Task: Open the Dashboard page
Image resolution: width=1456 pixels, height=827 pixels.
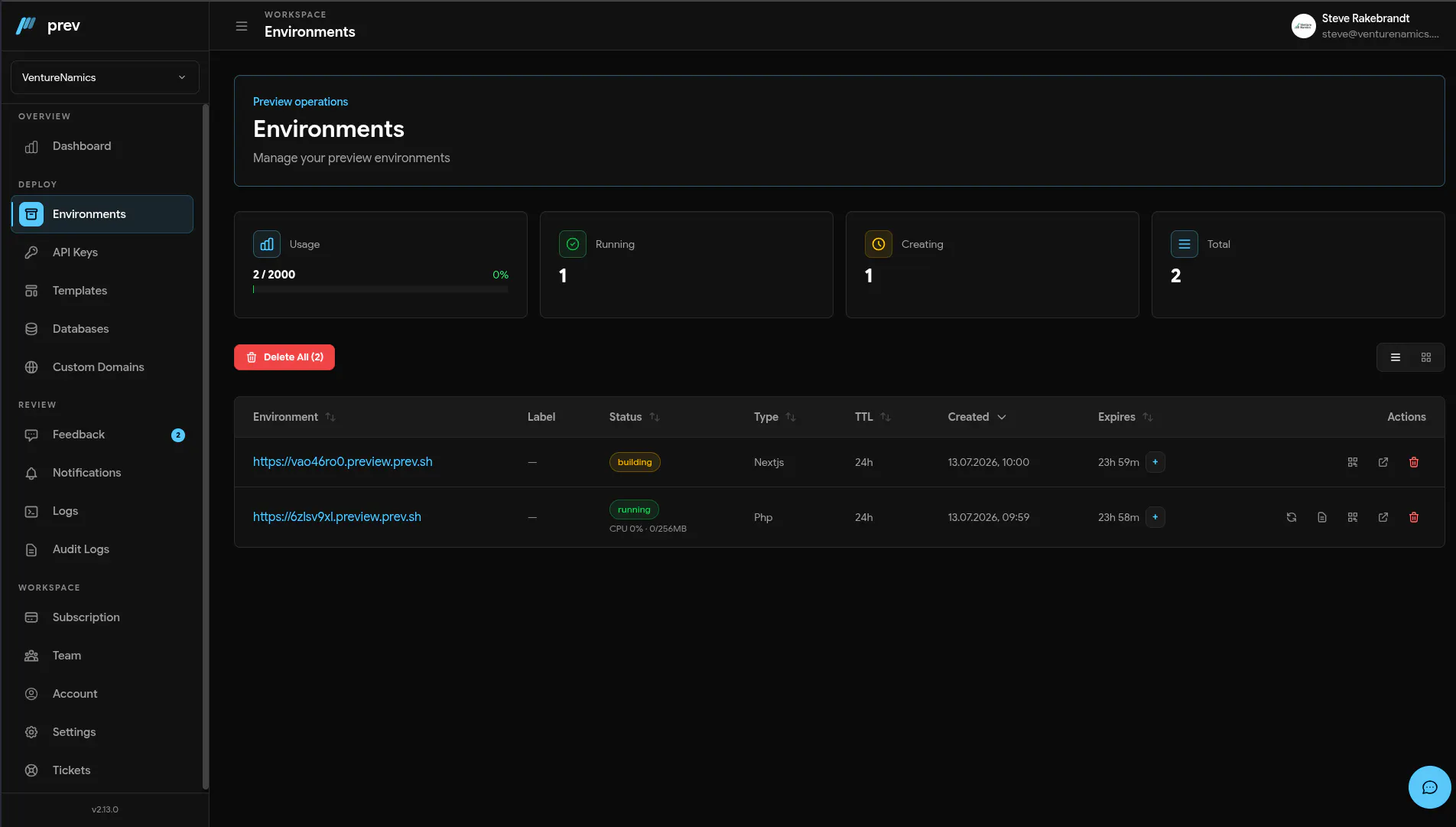Action: (x=102, y=146)
